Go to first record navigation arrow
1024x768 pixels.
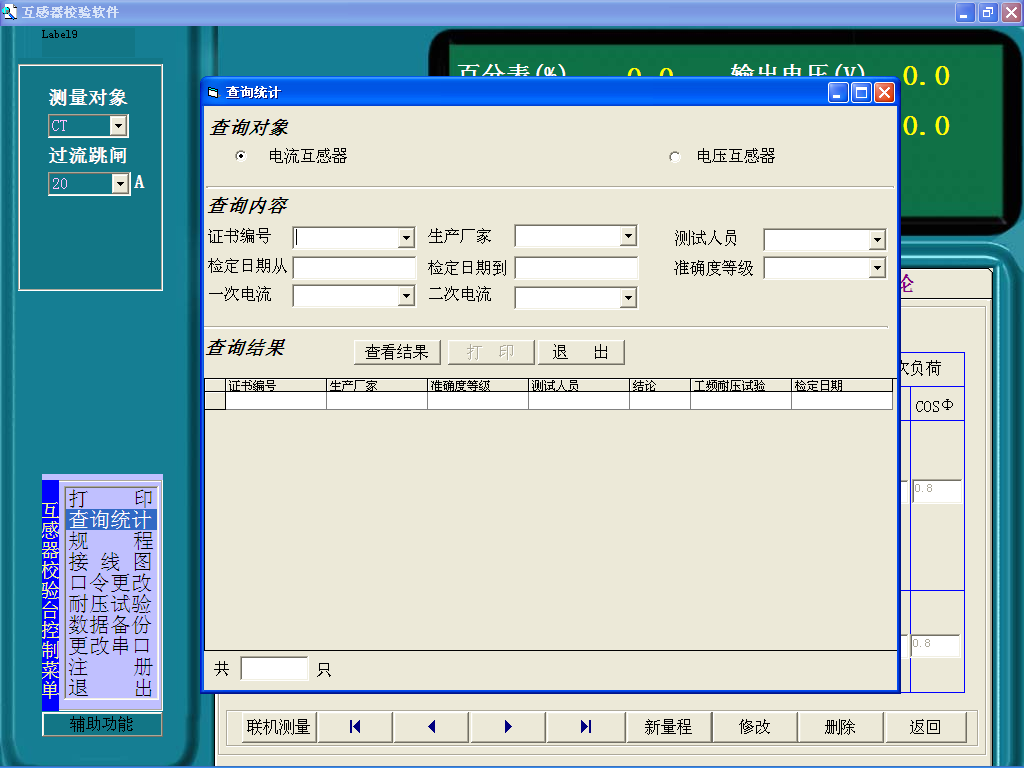click(x=355, y=727)
